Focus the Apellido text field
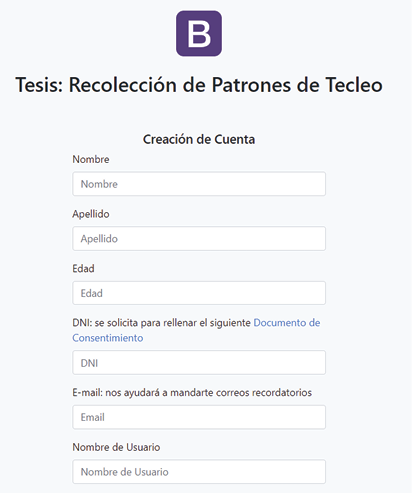 pyautogui.click(x=199, y=238)
